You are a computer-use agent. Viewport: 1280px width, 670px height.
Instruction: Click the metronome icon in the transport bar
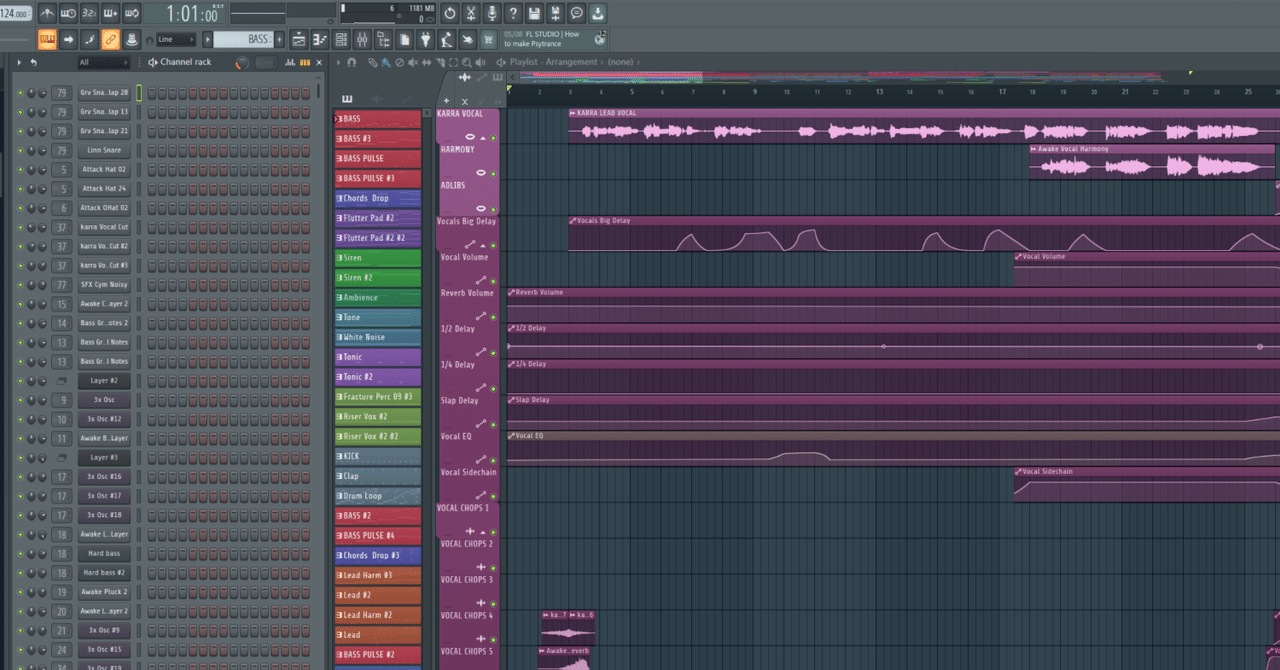(46, 13)
